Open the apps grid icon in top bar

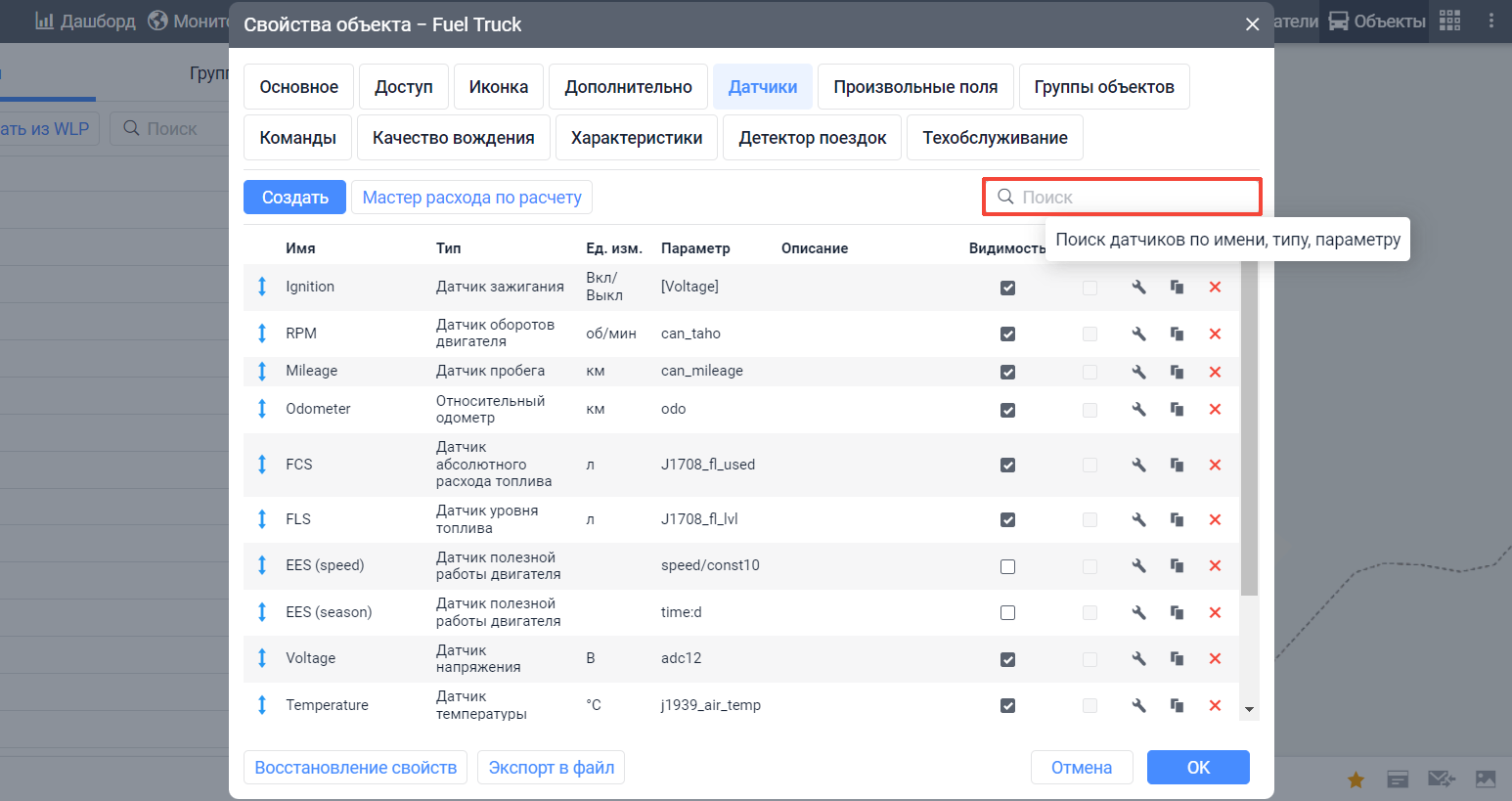1450,21
